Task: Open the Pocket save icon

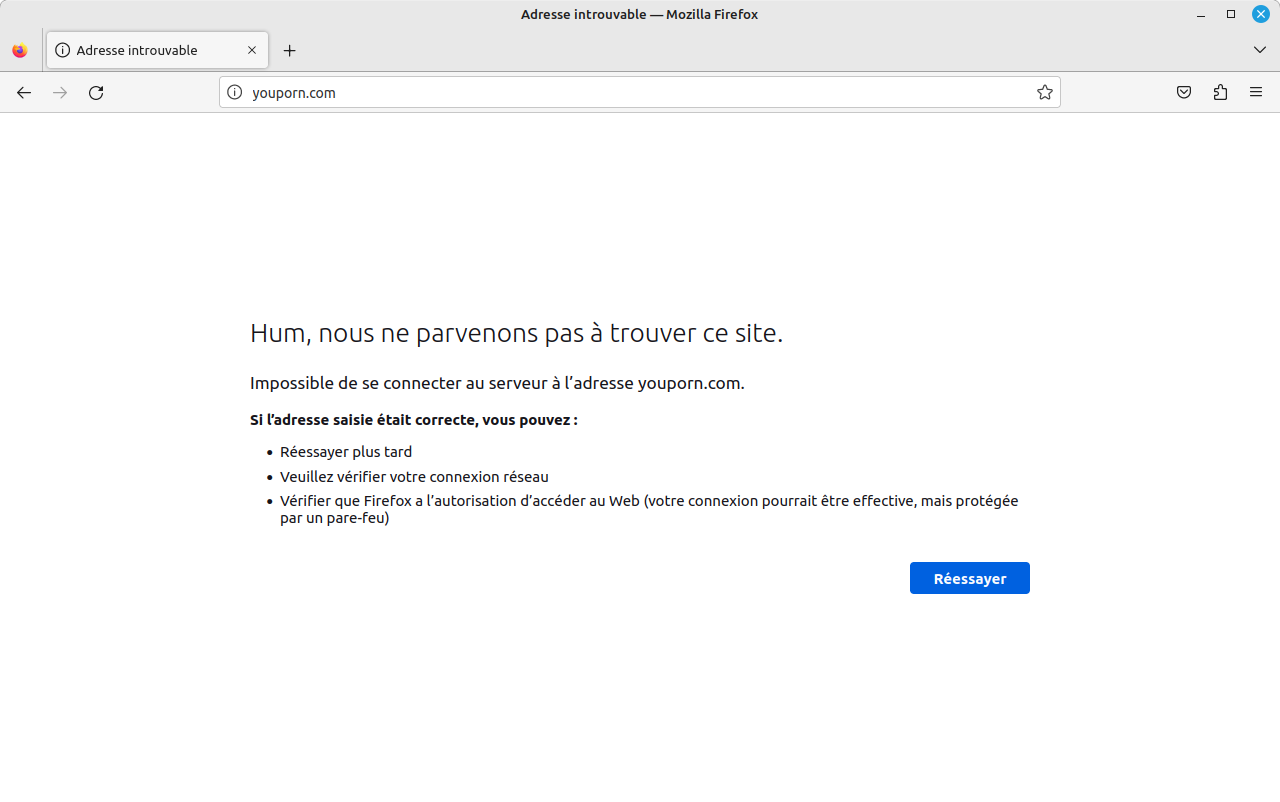Action: [1184, 93]
